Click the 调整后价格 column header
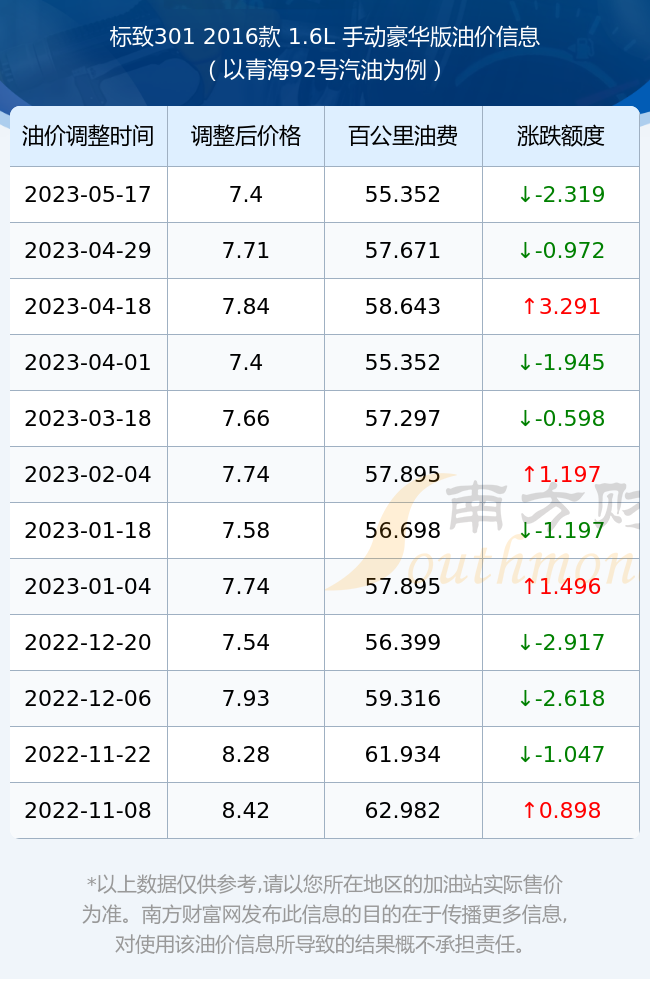Screen dimensions: 650x1000 point(246,136)
